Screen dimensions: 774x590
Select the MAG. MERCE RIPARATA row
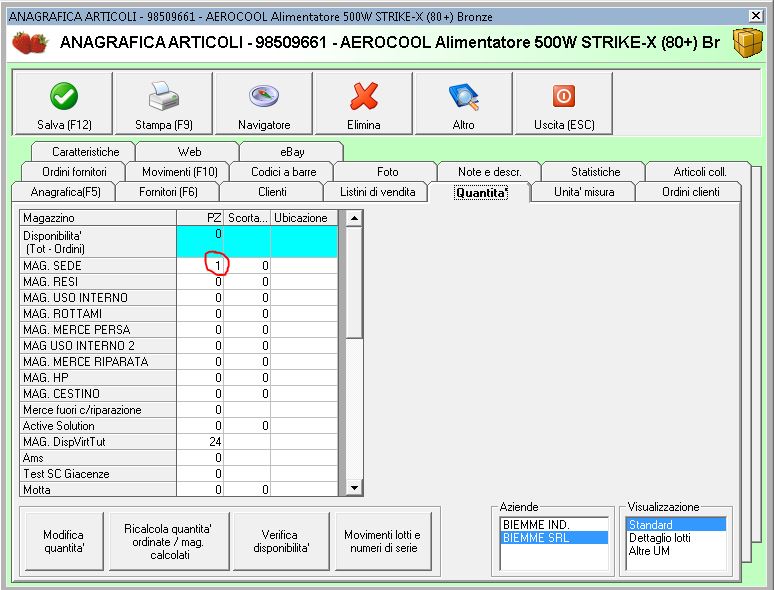point(179,361)
